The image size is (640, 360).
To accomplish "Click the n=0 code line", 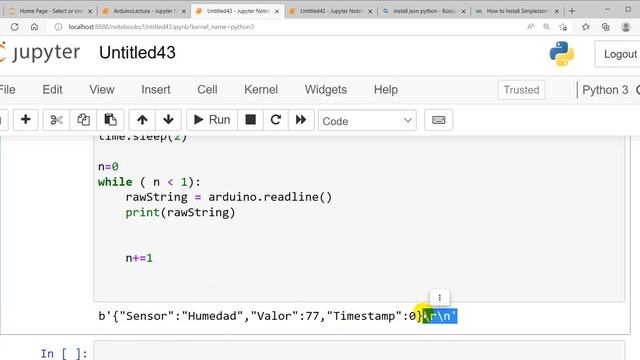I will coord(108,167).
